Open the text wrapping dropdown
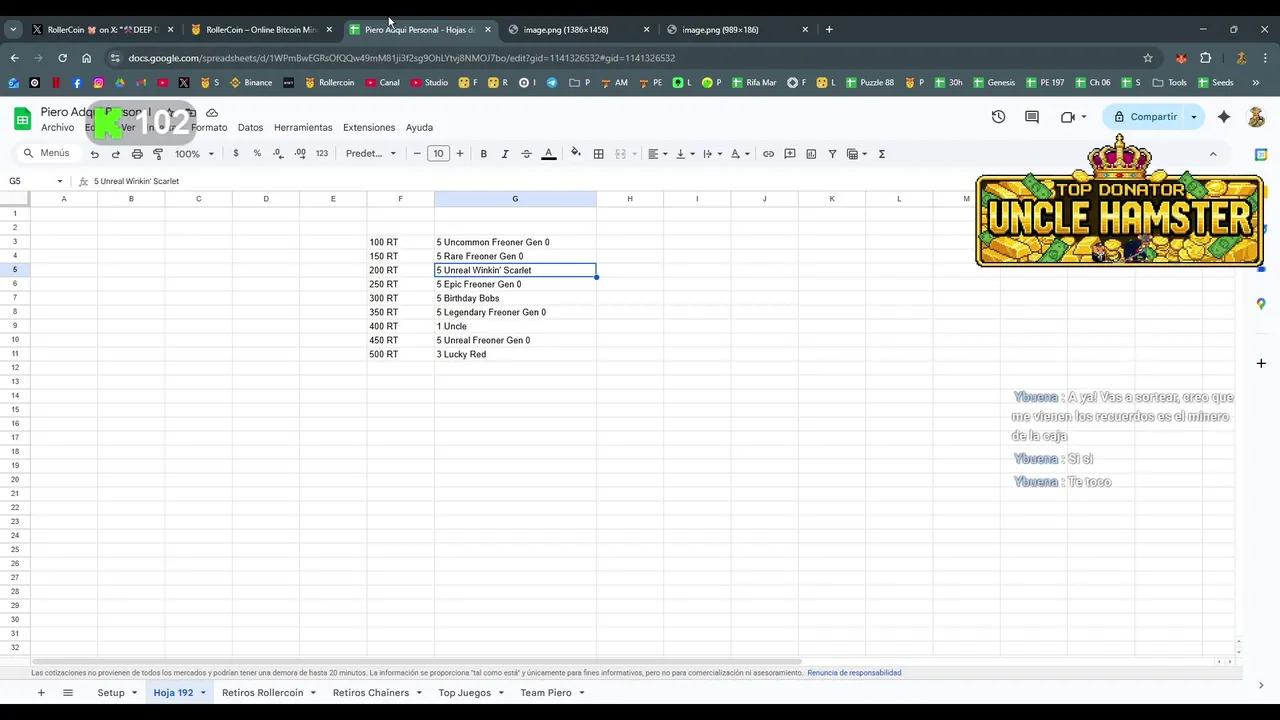1280x720 pixels. click(x=712, y=154)
